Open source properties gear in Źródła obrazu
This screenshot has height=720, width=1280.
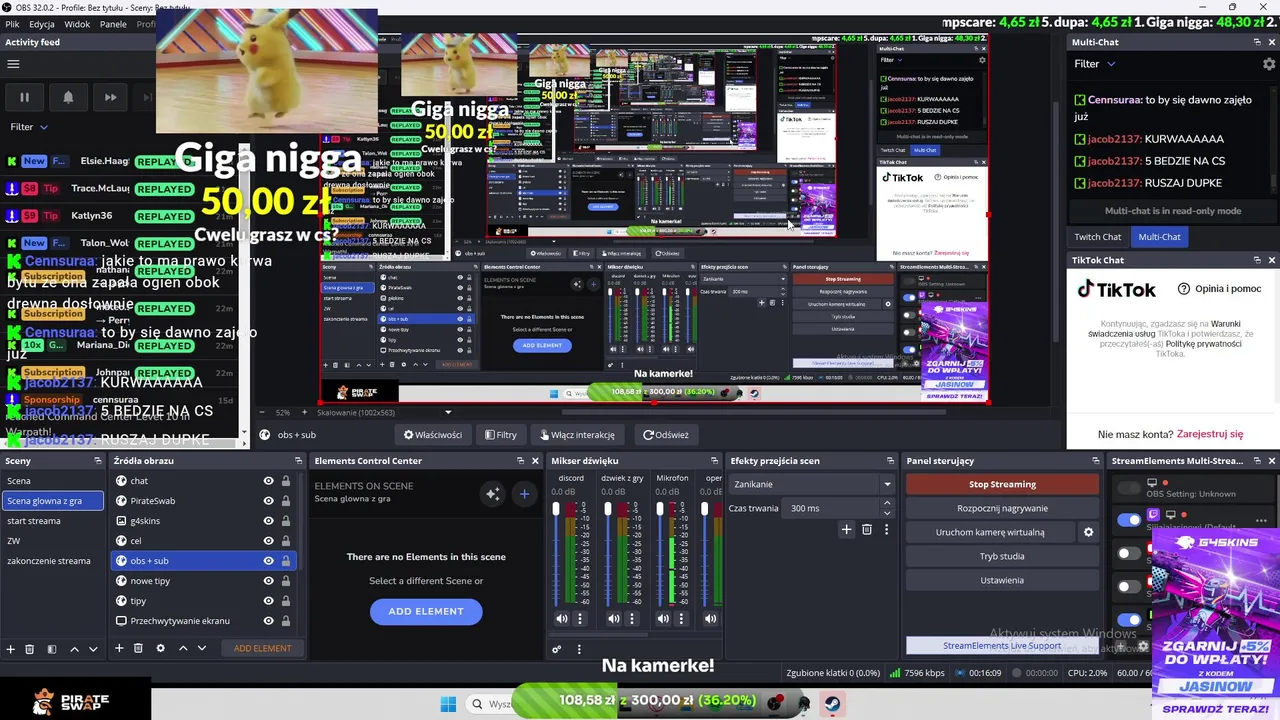click(x=160, y=649)
